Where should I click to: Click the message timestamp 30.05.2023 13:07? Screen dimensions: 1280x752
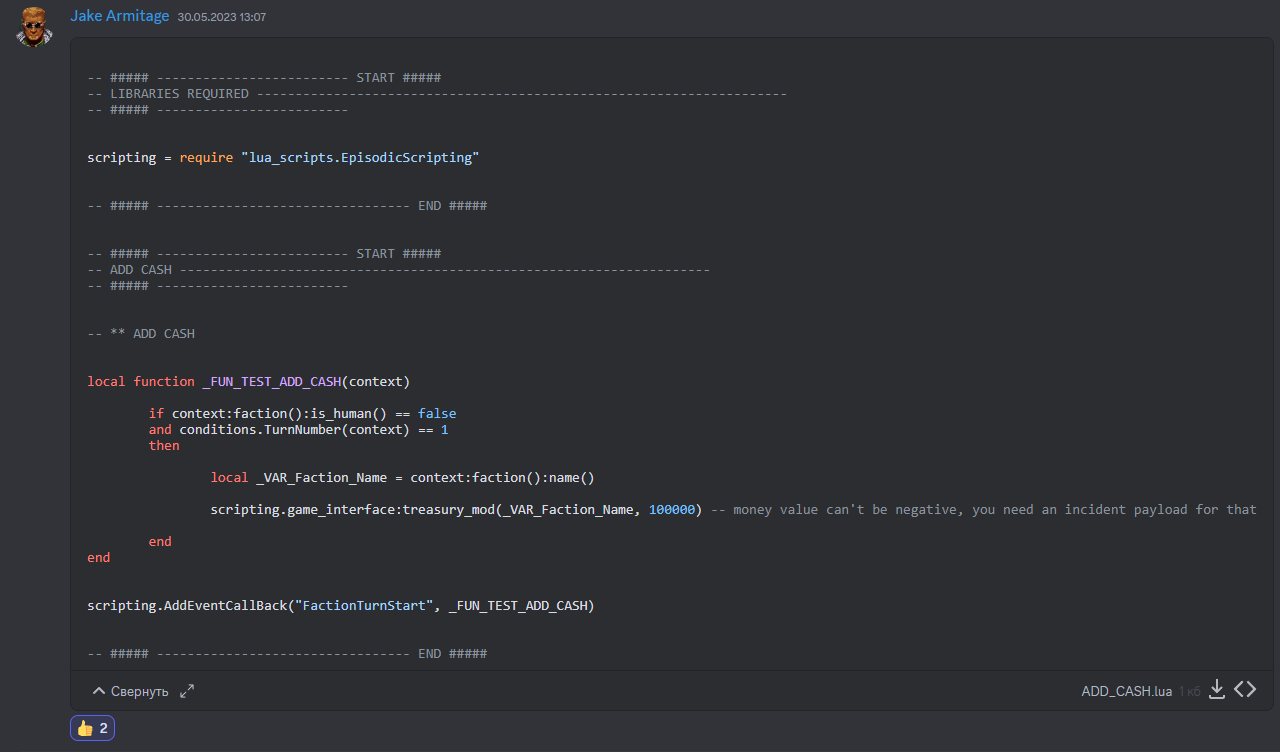pyautogui.click(x=222, y=17)
